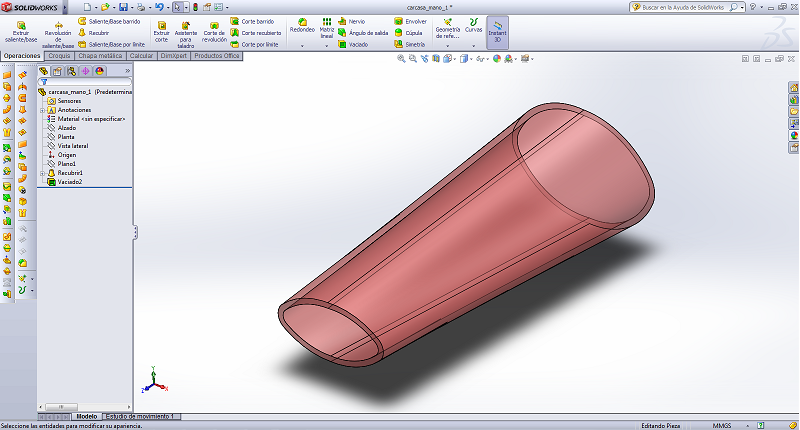
Task: Select Revolución de saliente/base tool
Action: (58, 35)
